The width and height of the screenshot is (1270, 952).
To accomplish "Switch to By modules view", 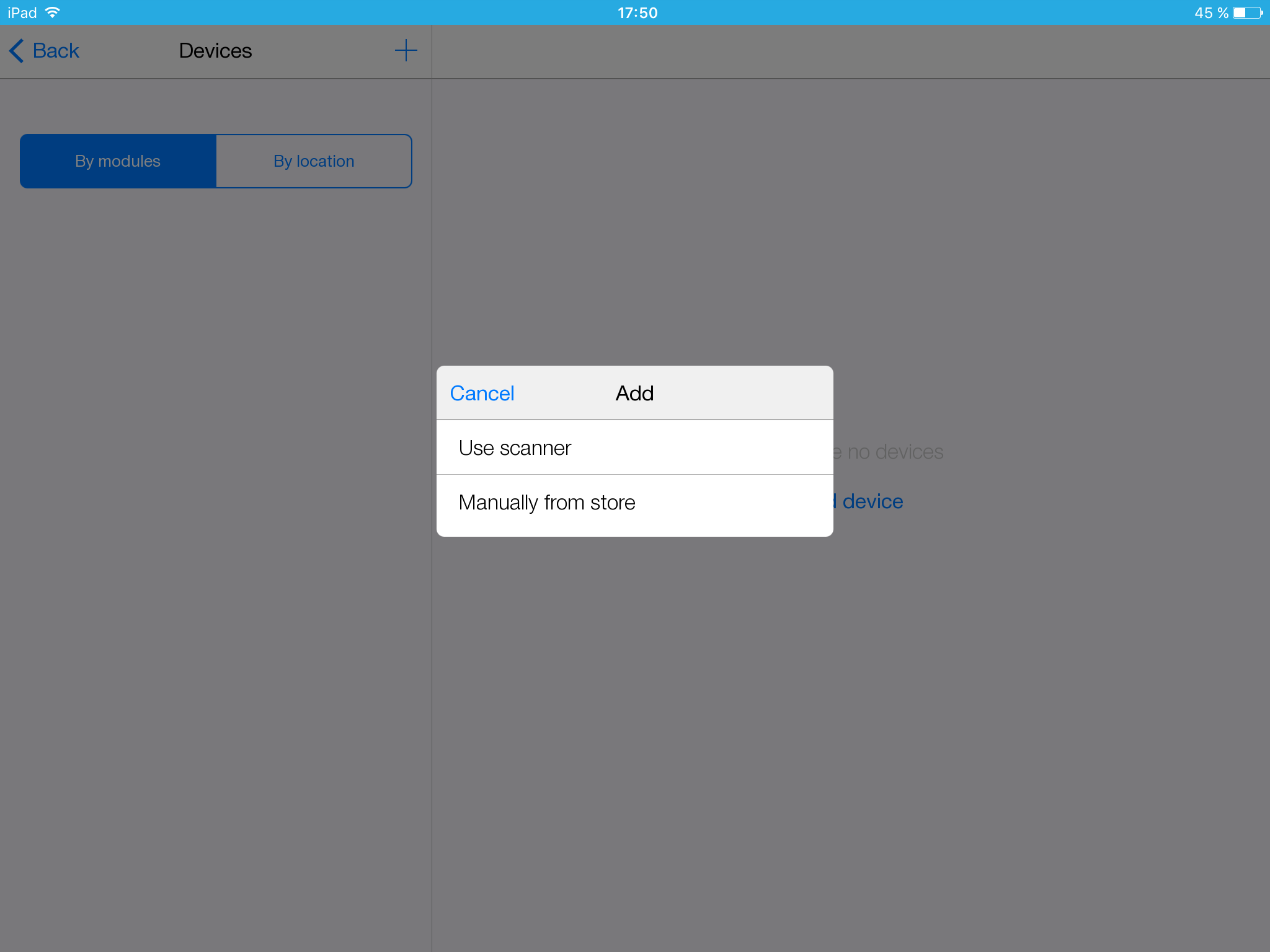I will tap(118, 161).
